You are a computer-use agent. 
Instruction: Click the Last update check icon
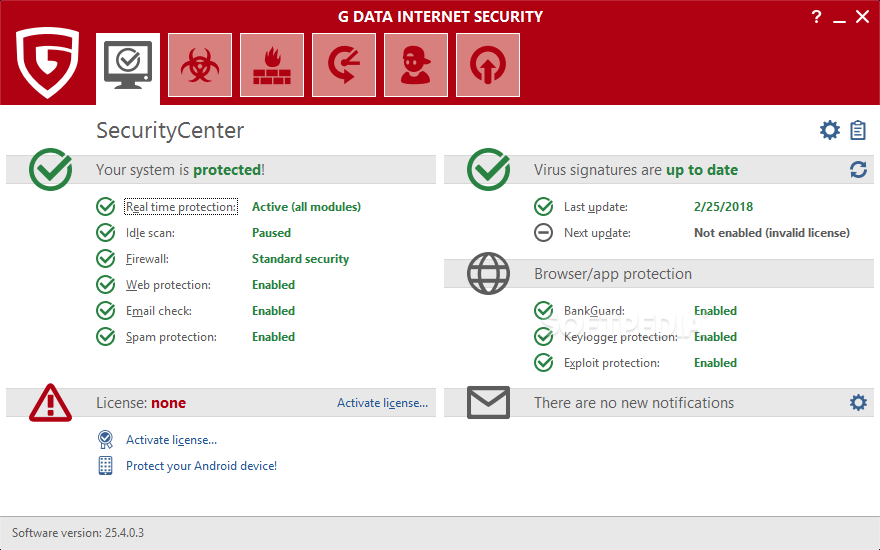pos(543,207)
